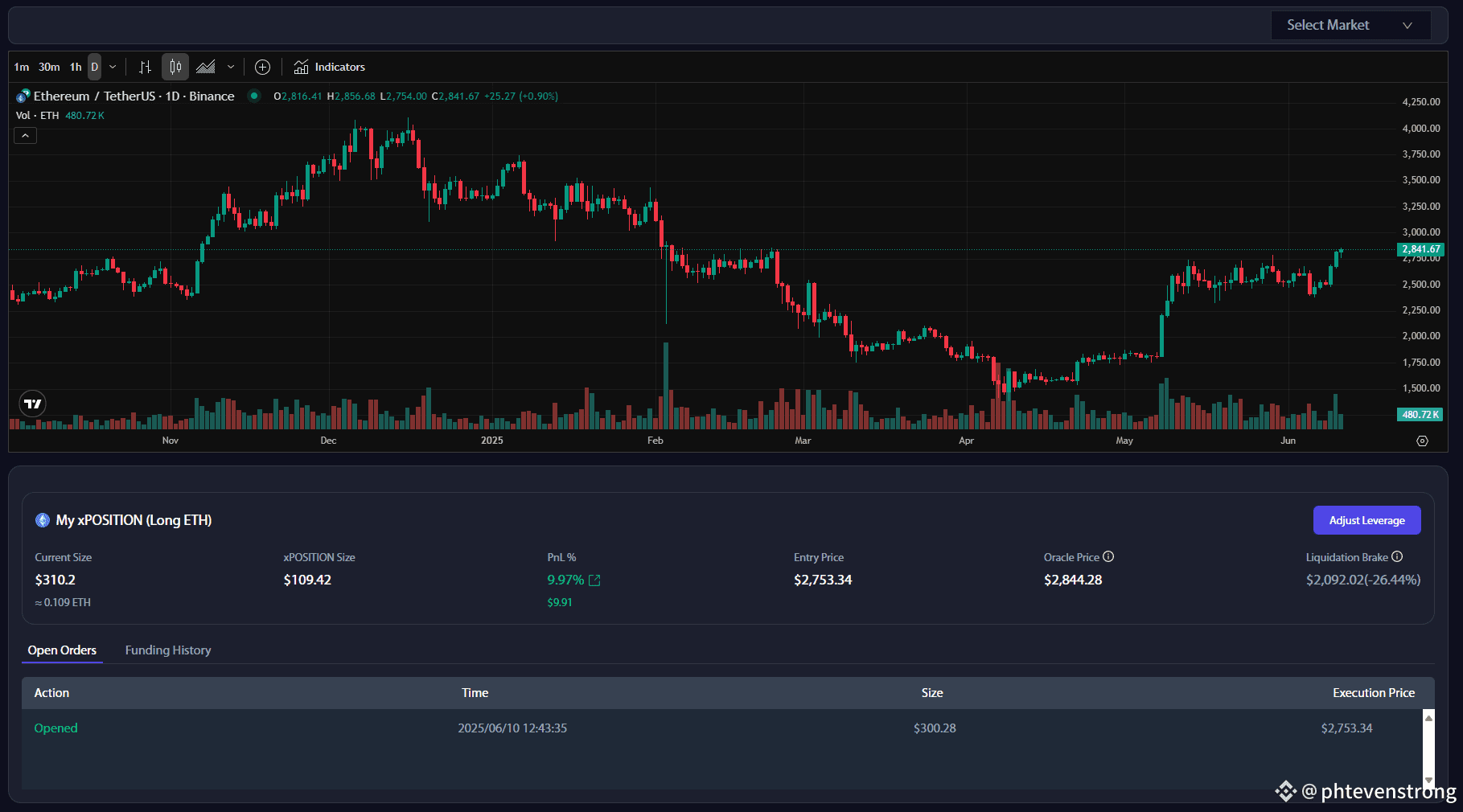Click the $109.42 xPOSITION size value
The width and height of the screenshot is (1463, 812).
coord(307,580)
